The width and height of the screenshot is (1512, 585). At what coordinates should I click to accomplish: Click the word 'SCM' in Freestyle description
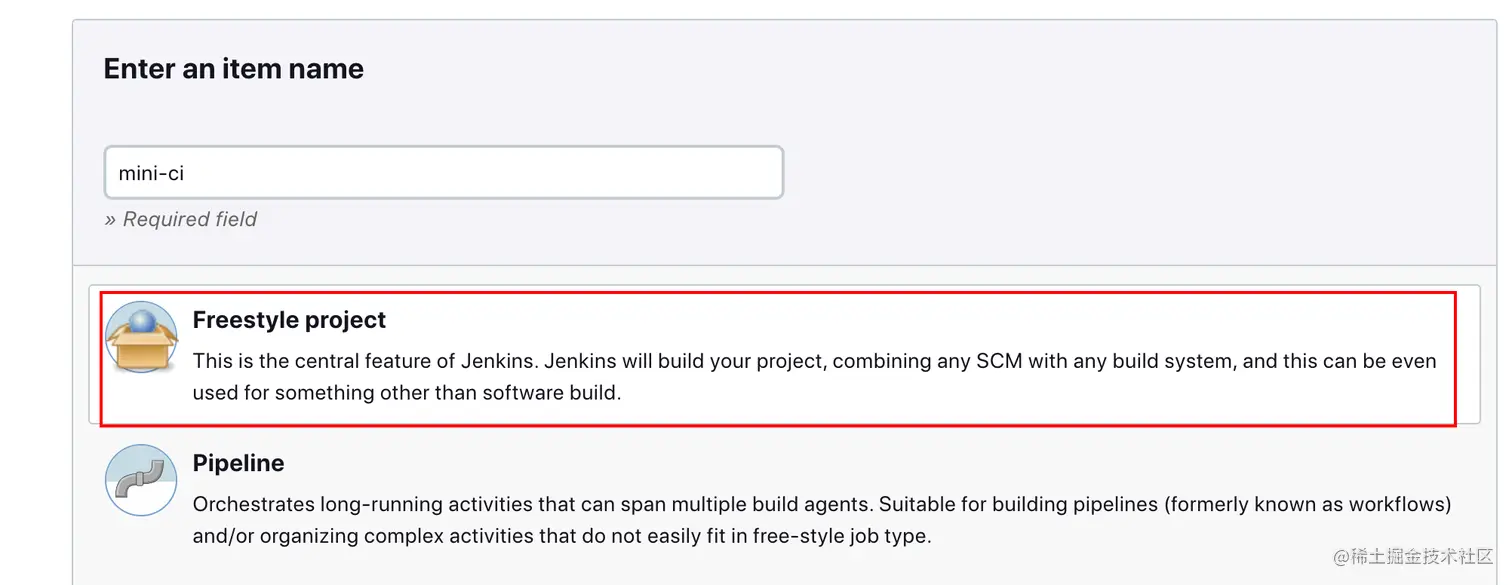click(998, 361)
